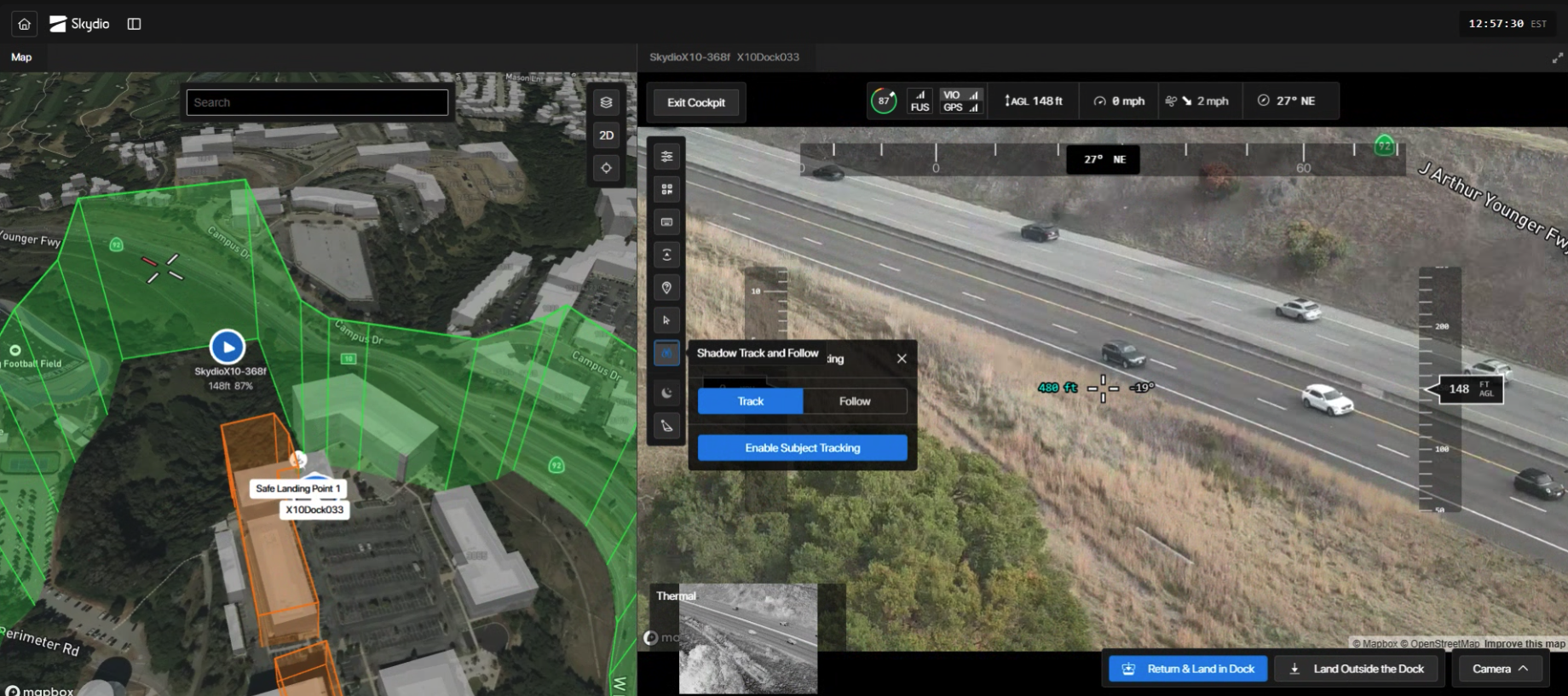Image resolution: width=1568 pixels, height=696 pixels.
Task: Toggle the sidebar panel icon
Action: 134,24
